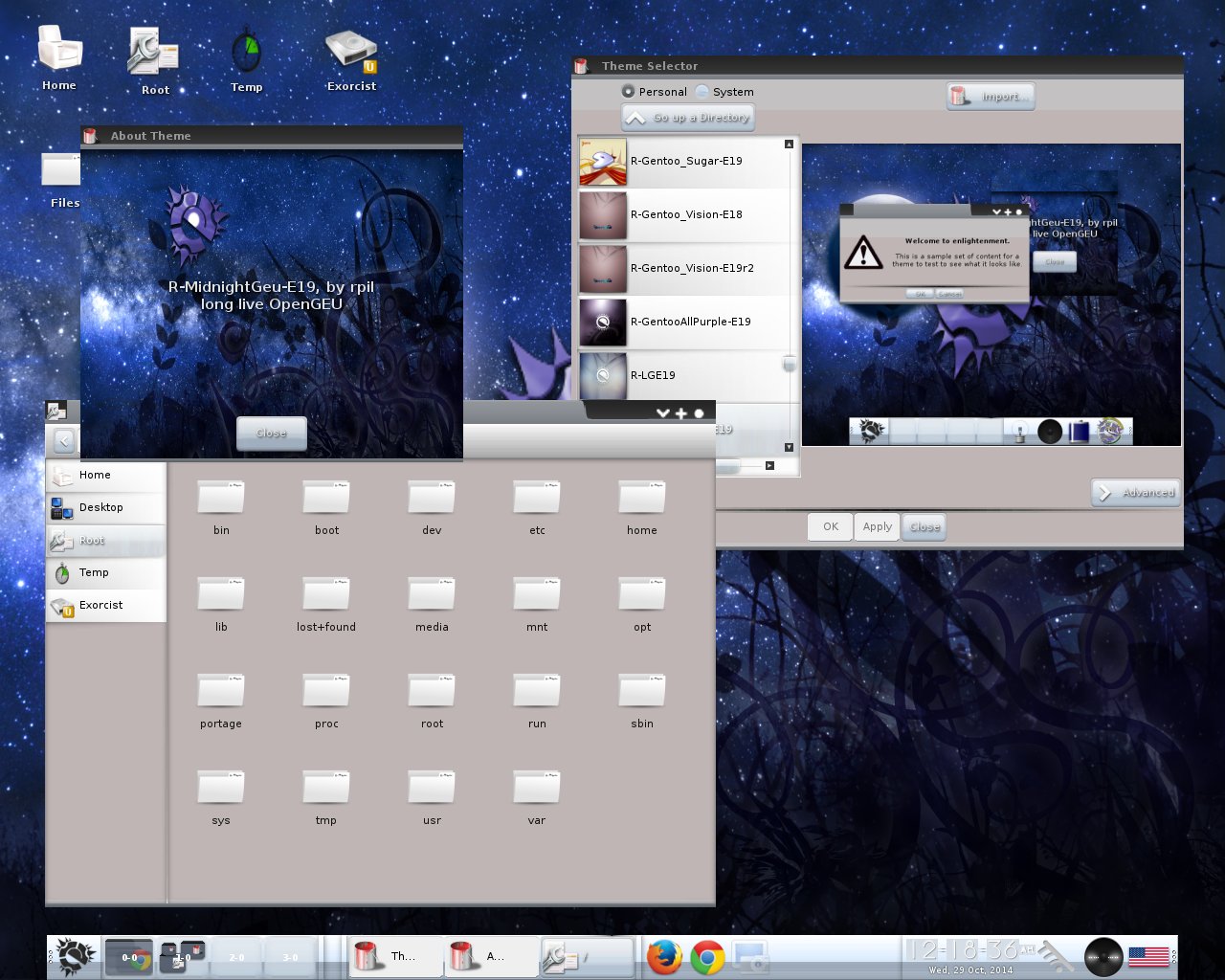Select the var folder
1225x980 pixels.
537,797
